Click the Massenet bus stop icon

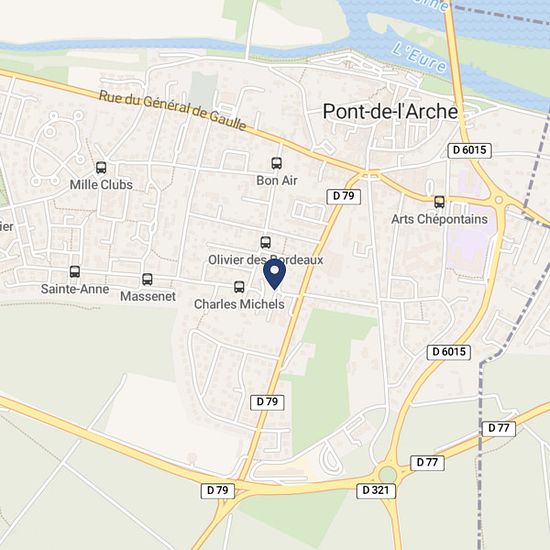click(147, 279)
